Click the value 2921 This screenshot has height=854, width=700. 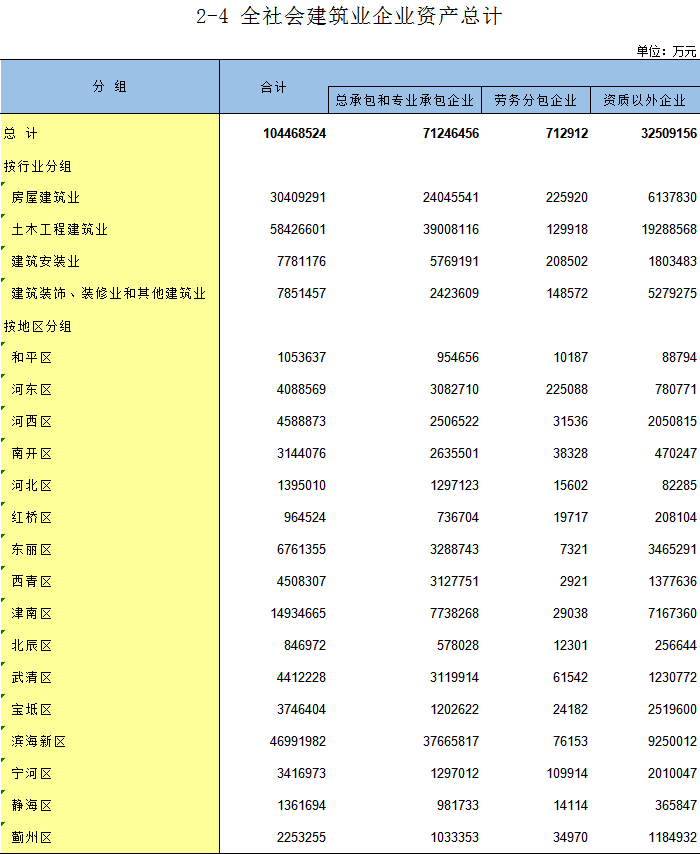(x=574, y=582)
